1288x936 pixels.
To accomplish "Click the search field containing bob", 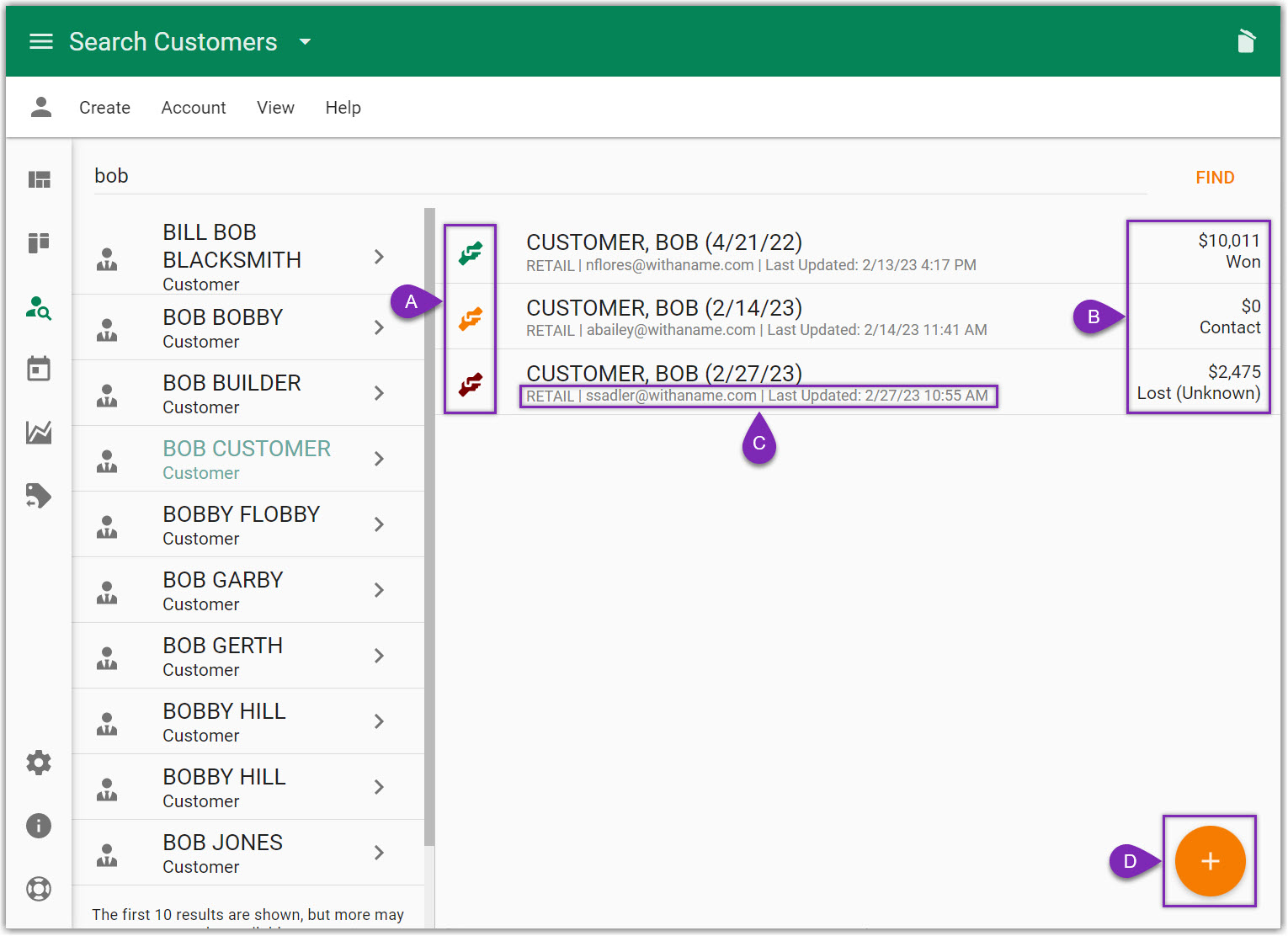I will (x=589, y=176).
